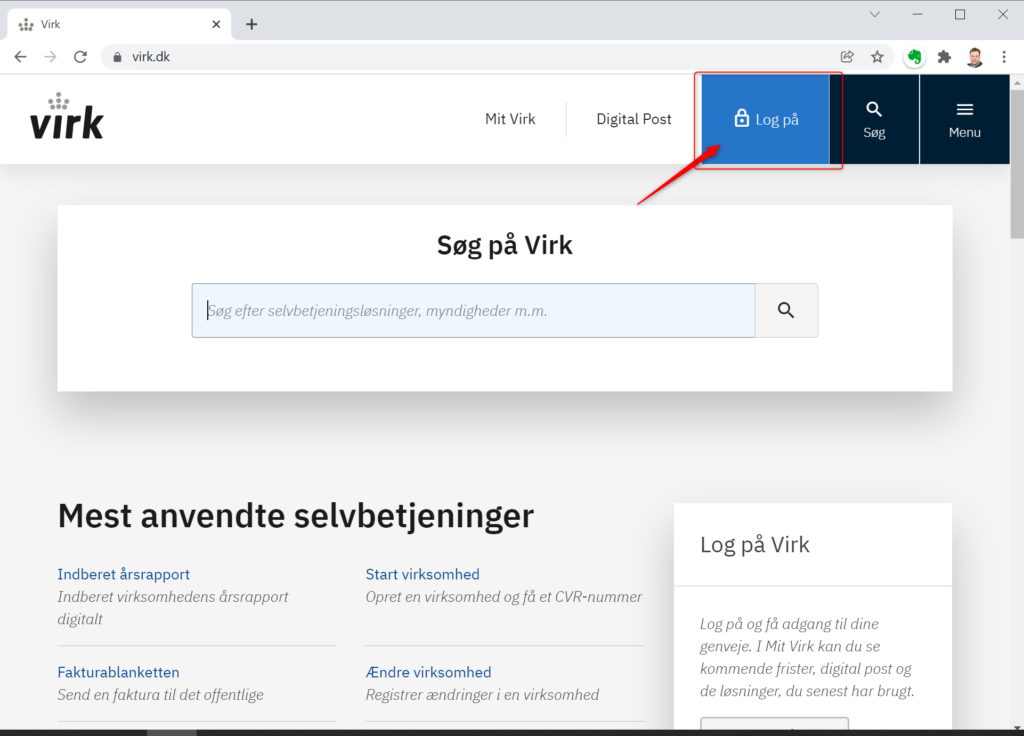Click the Virk logo

[x=67, y=116]
